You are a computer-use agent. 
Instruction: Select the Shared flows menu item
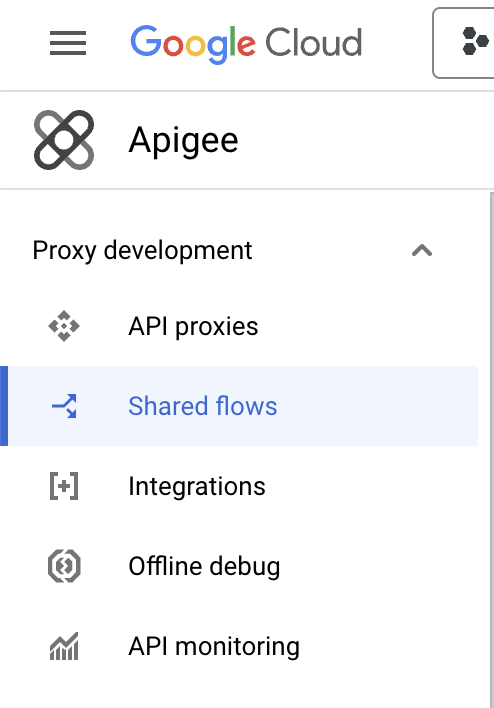(202, 406)
